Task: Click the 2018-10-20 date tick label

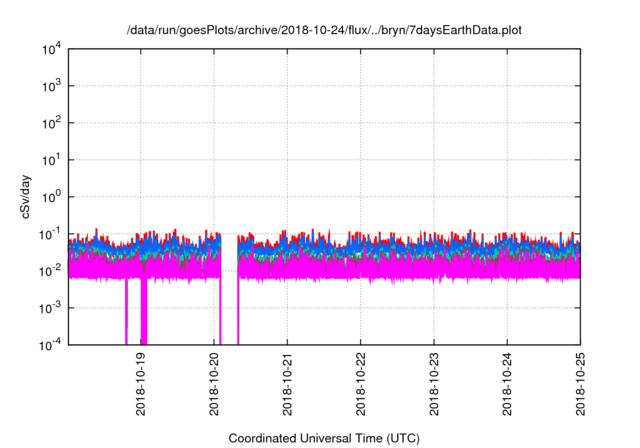Action: coord(214,384)
